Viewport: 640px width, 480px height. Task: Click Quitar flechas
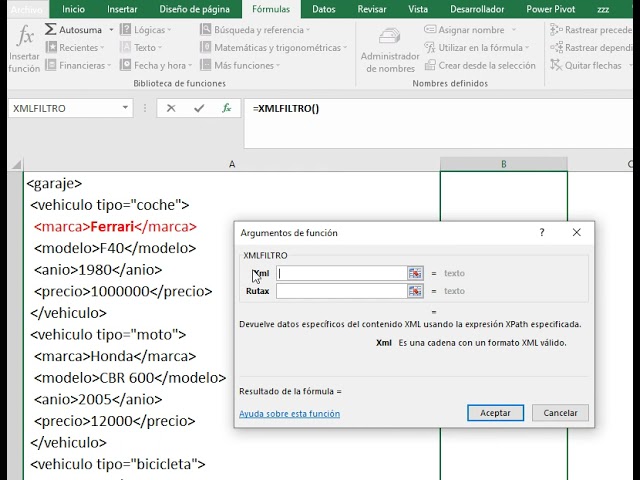tap(586, 65)
